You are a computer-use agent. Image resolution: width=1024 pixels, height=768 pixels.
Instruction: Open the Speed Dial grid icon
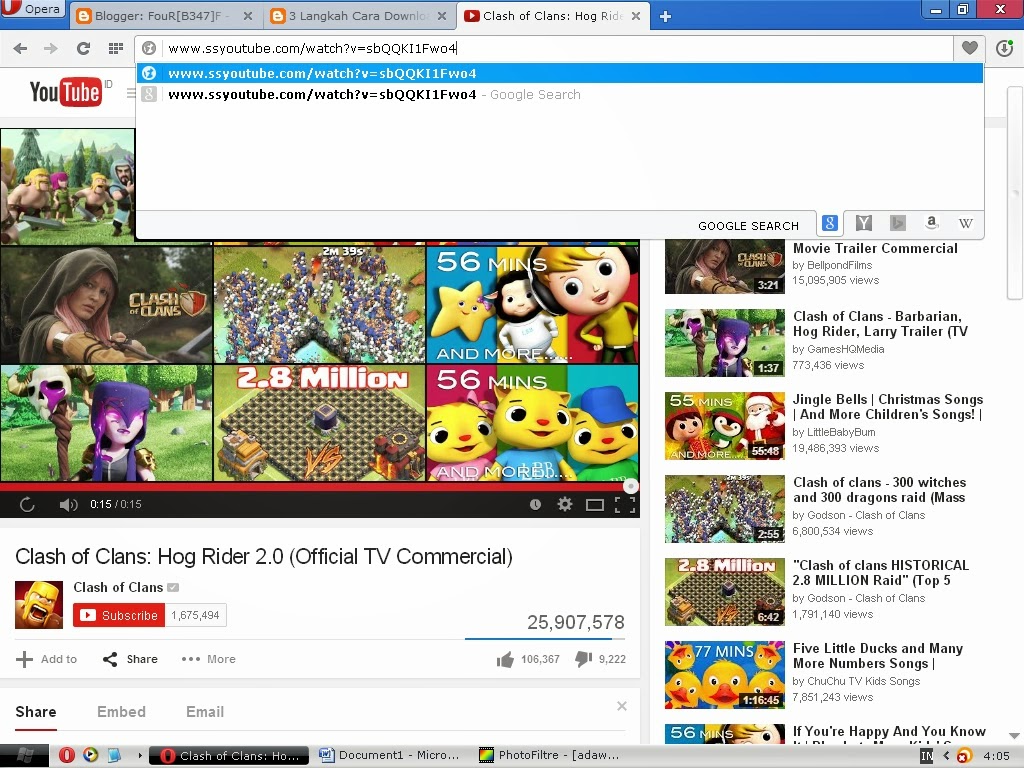coord(116,48)
